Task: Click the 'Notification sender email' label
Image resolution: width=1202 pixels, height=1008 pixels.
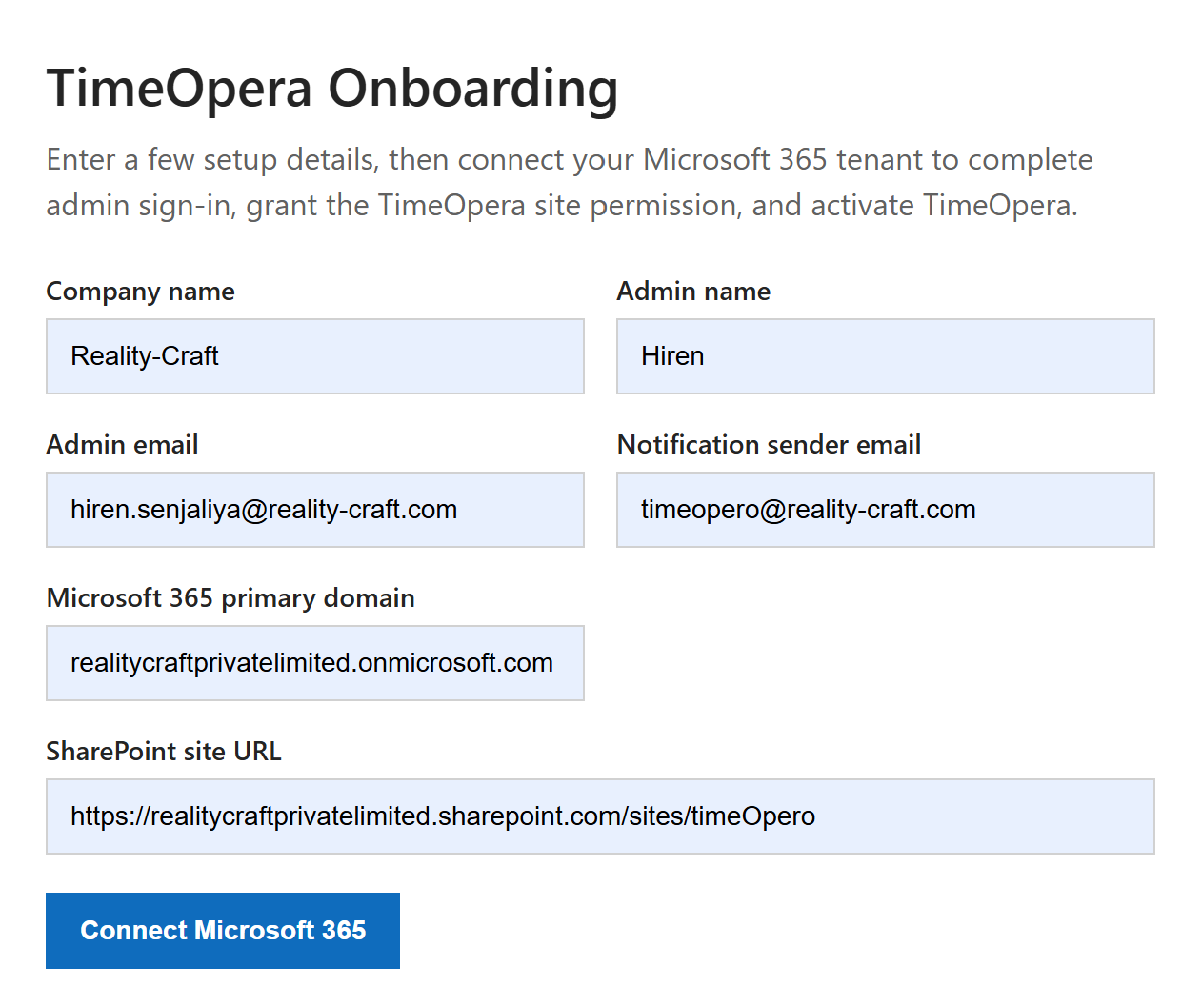Action: [x=769, y=445]
